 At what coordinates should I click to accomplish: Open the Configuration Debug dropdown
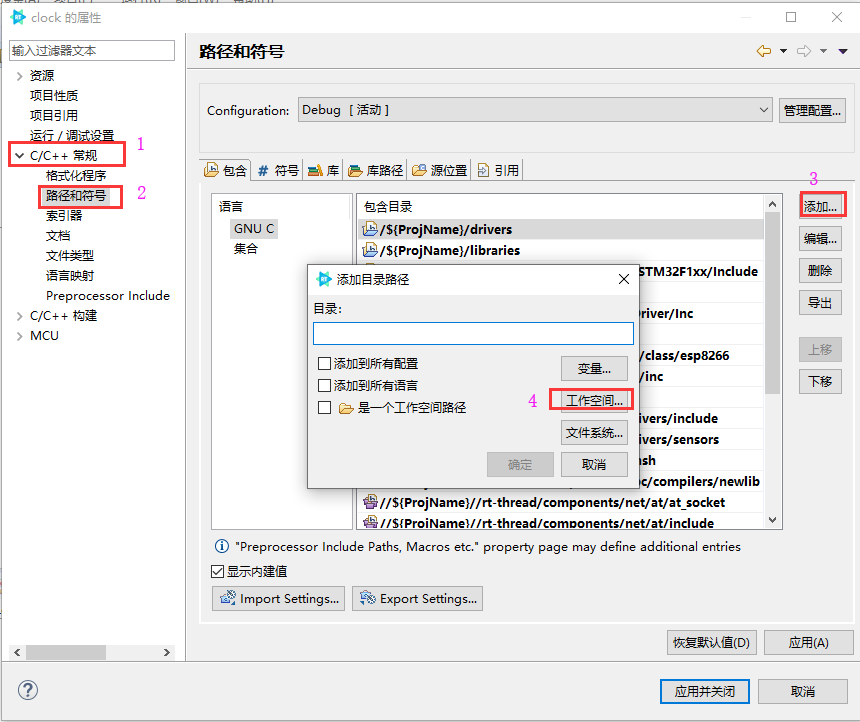point(535,110)
